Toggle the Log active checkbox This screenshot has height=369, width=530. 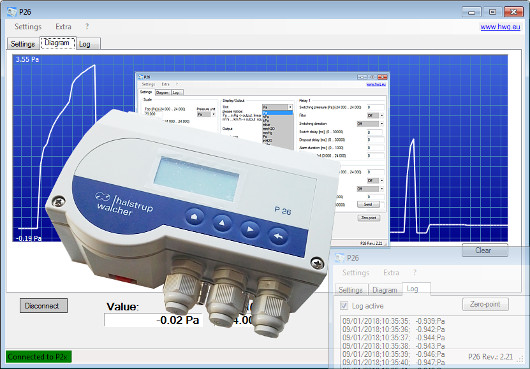point(344,306)
